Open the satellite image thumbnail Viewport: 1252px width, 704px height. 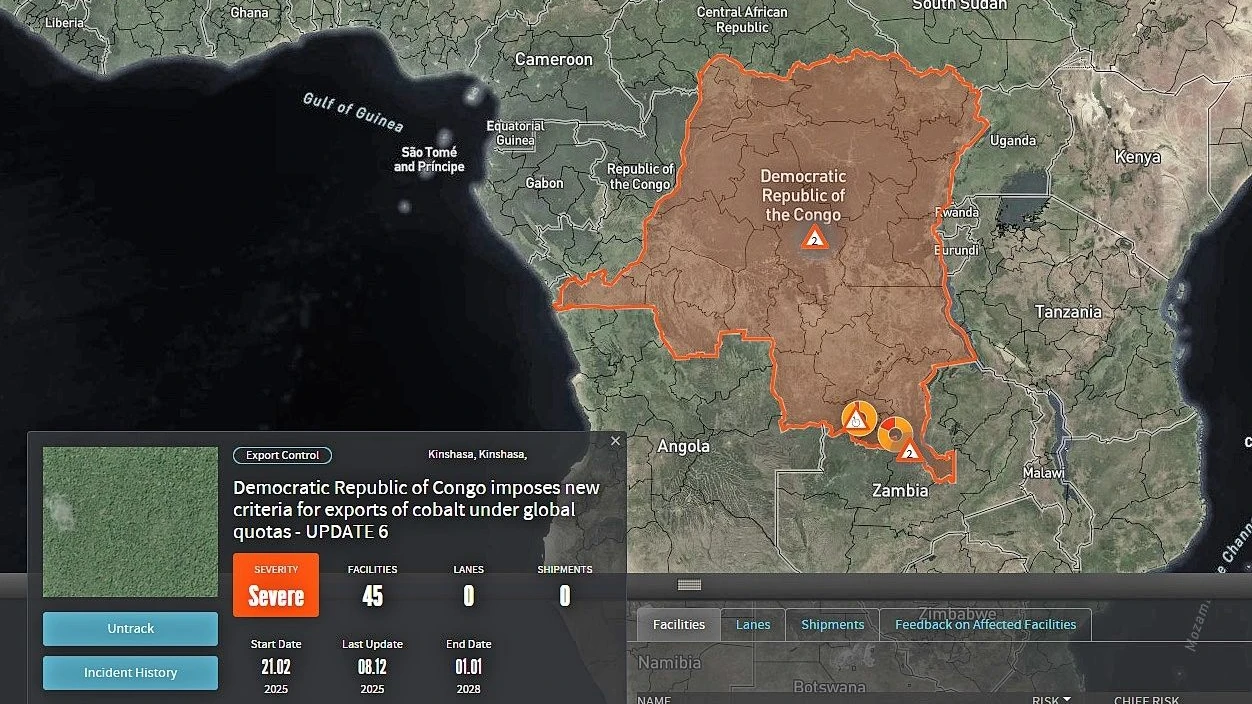coord(130,522)
